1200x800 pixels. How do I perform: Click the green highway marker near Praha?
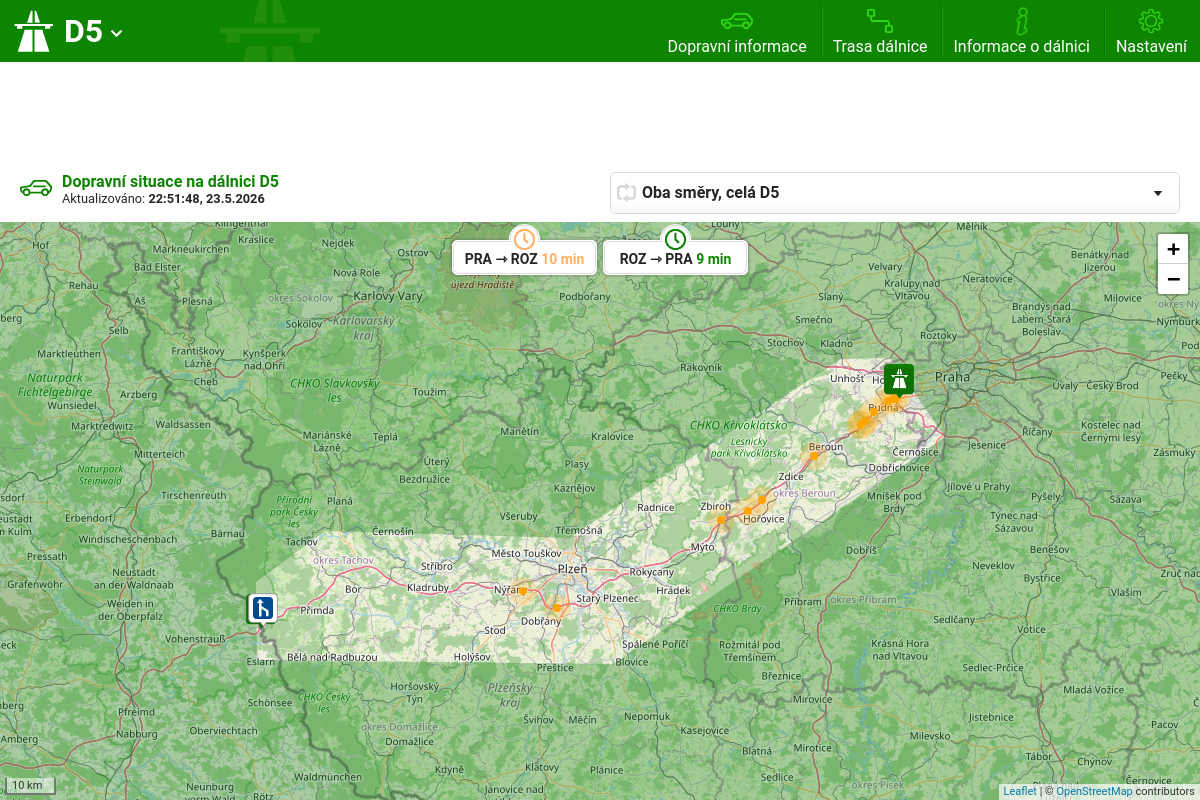[x=899, y=380]
